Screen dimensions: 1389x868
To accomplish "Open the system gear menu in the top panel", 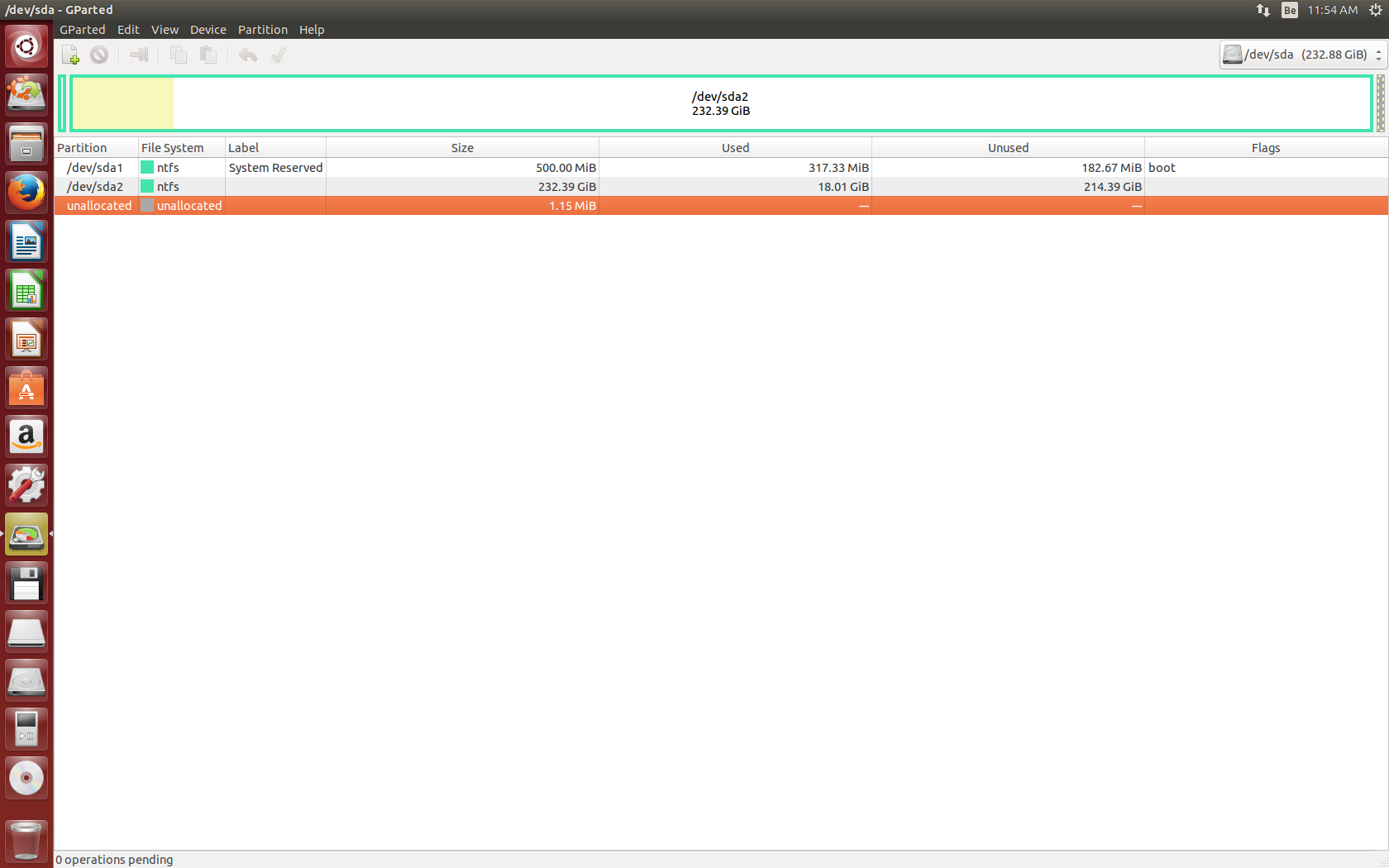I will tap(1376, 10).
